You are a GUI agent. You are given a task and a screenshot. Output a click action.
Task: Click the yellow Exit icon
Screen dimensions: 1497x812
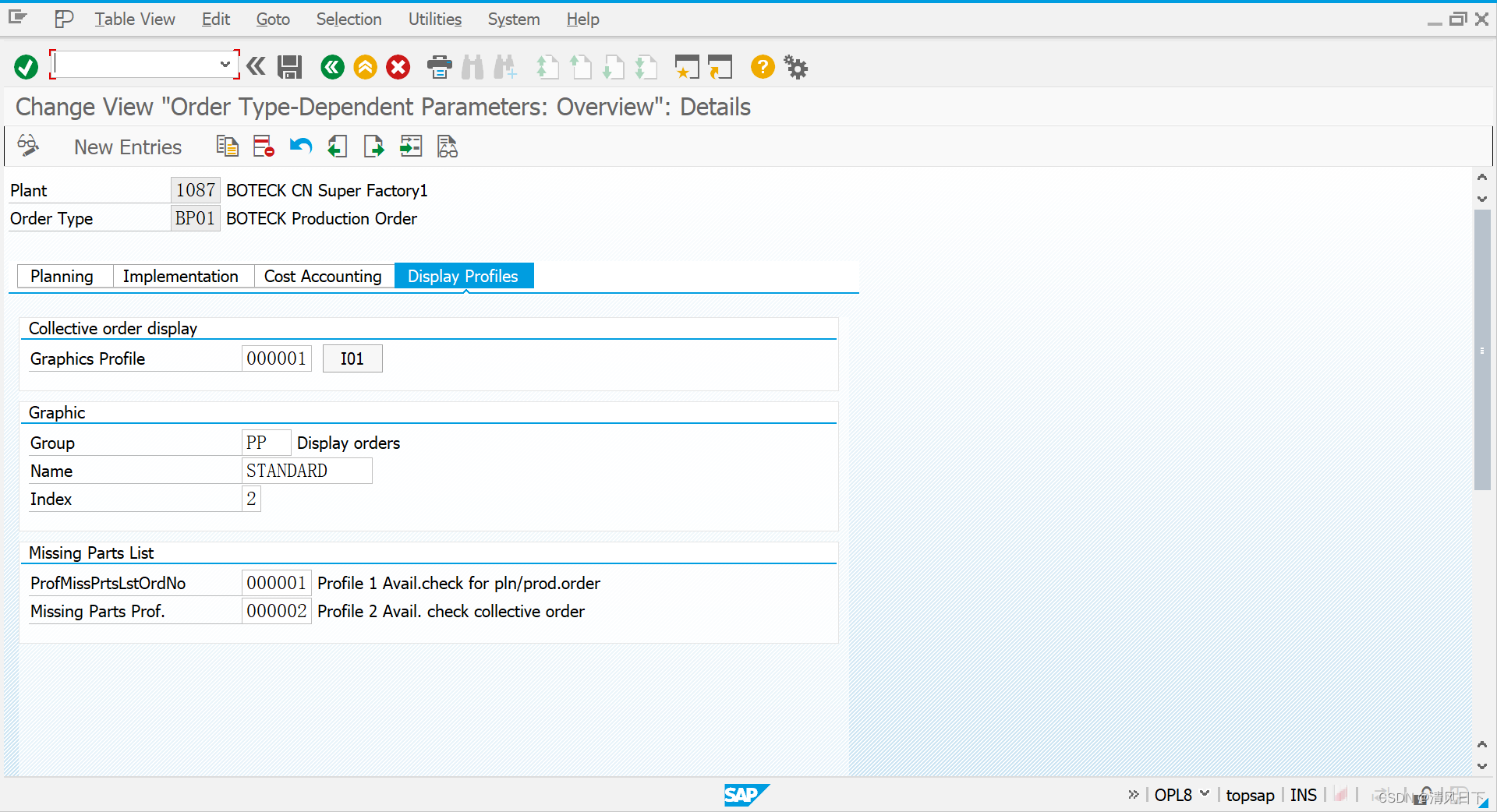[x=365, y=67]
